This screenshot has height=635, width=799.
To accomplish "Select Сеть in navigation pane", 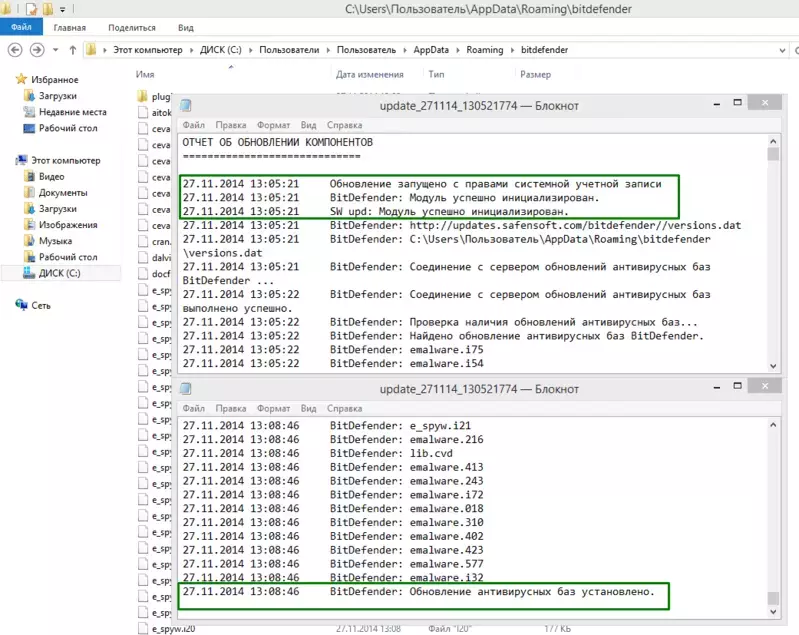I will pyautogui.click(x=41, y=305).
